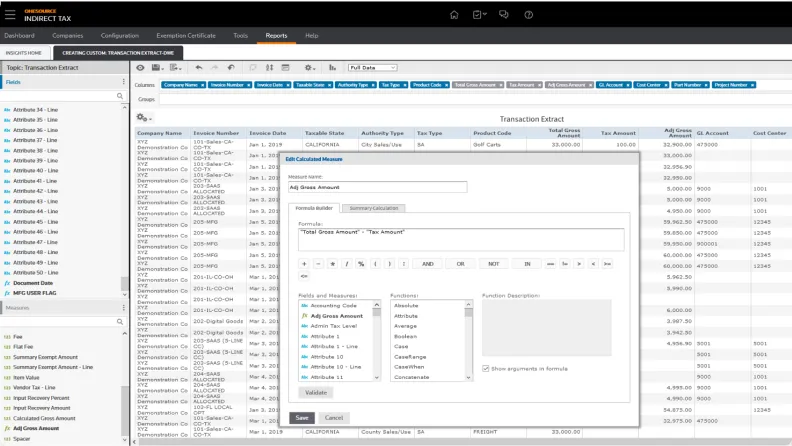Viewport: 792px width, 446px height.
Task: Toggle Show arguments in formula checkbox
Action: click(x=486, y=369)
